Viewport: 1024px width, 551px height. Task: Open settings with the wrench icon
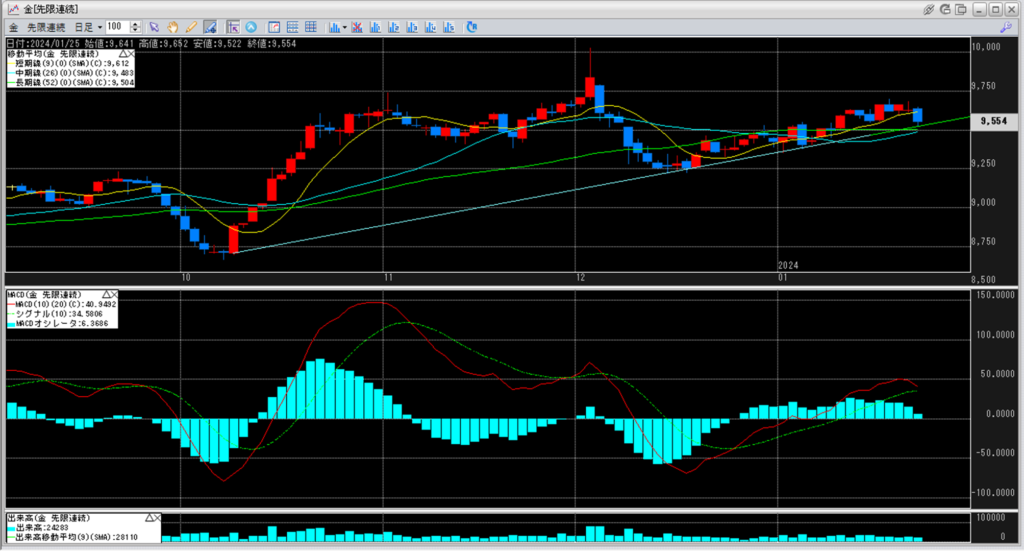coord(1005,27)
